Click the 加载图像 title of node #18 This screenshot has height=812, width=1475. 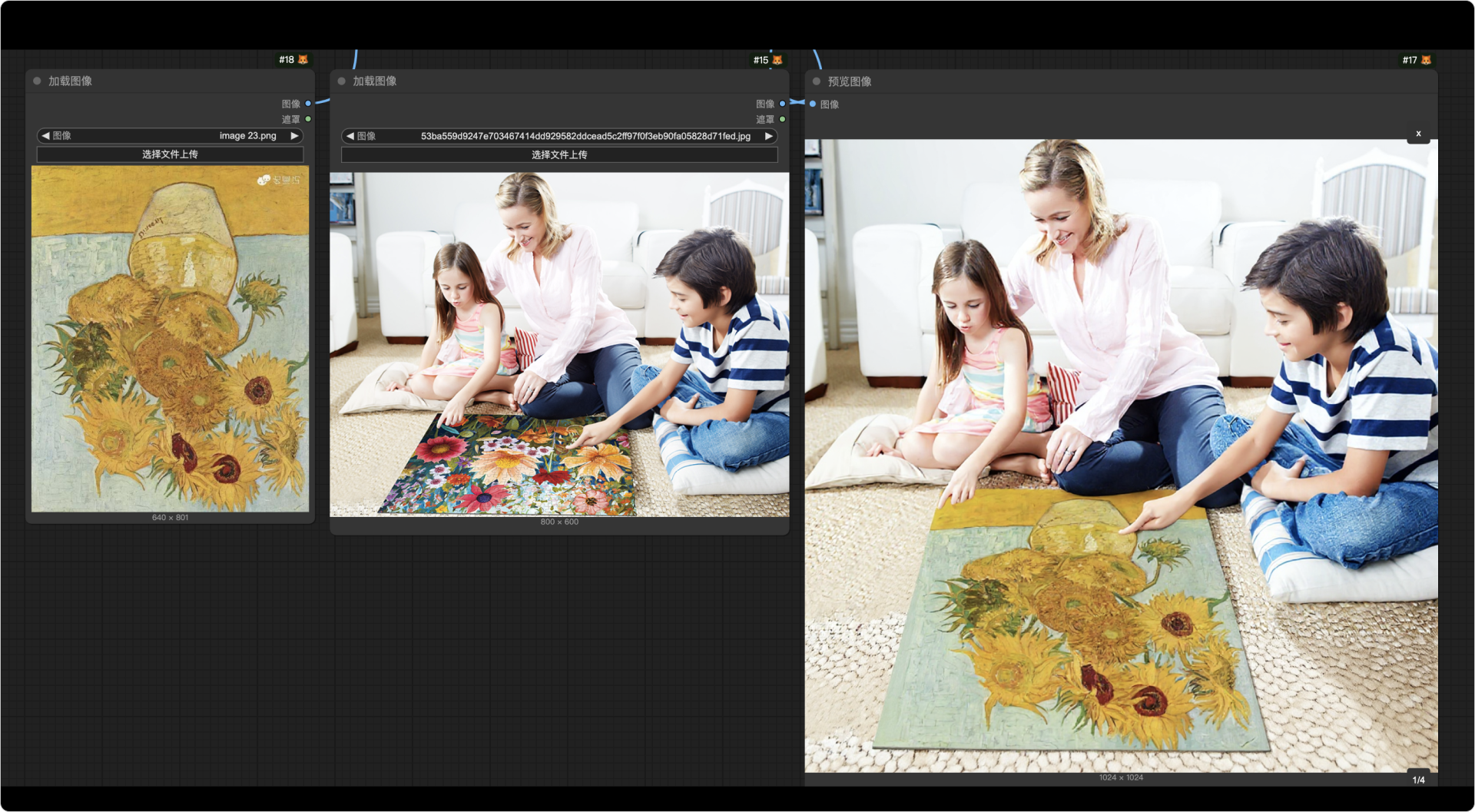coord(70,81)
